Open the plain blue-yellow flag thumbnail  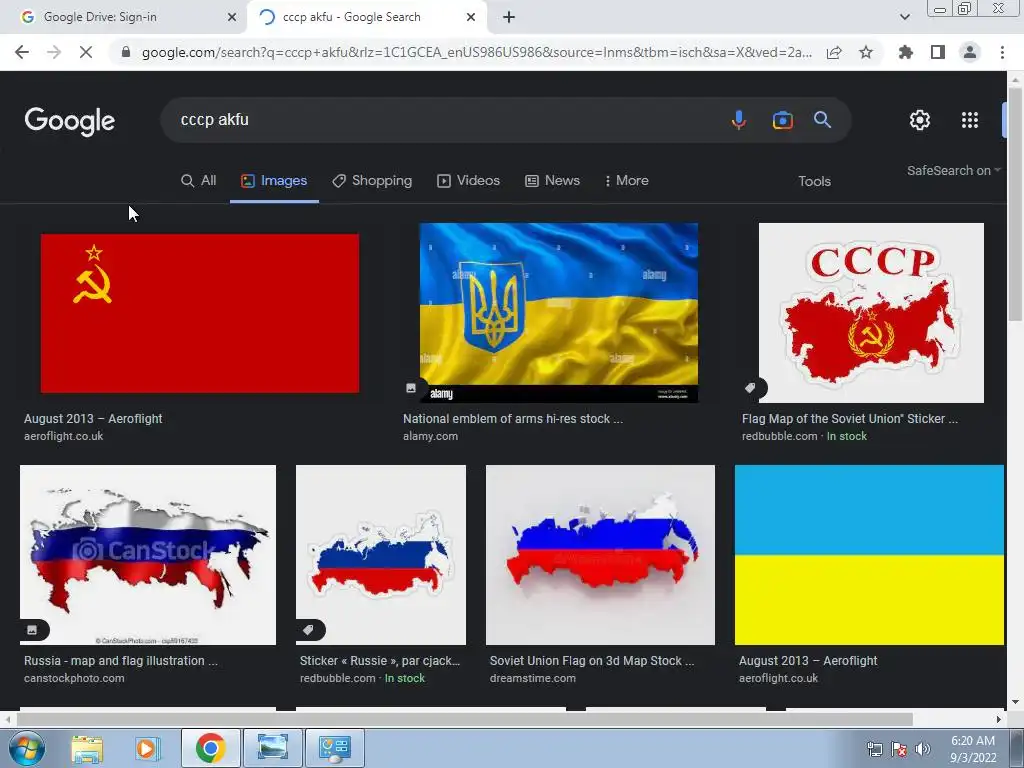(869, 555)
